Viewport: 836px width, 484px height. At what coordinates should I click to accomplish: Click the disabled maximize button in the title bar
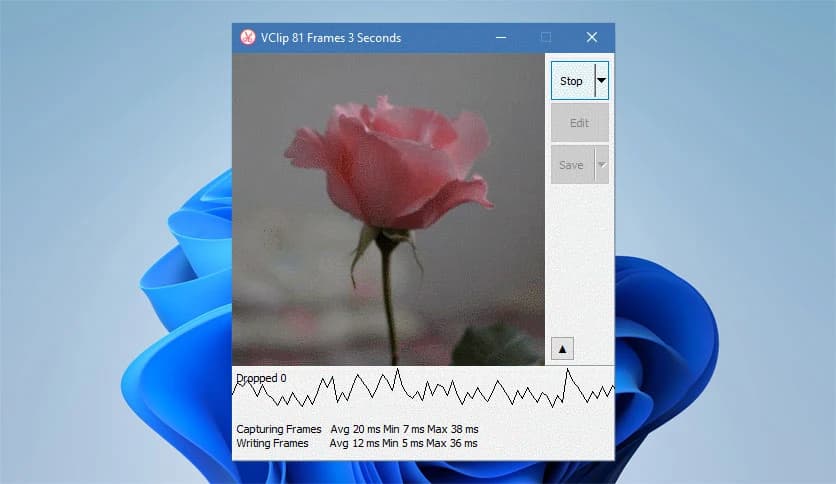pos(546,37)
